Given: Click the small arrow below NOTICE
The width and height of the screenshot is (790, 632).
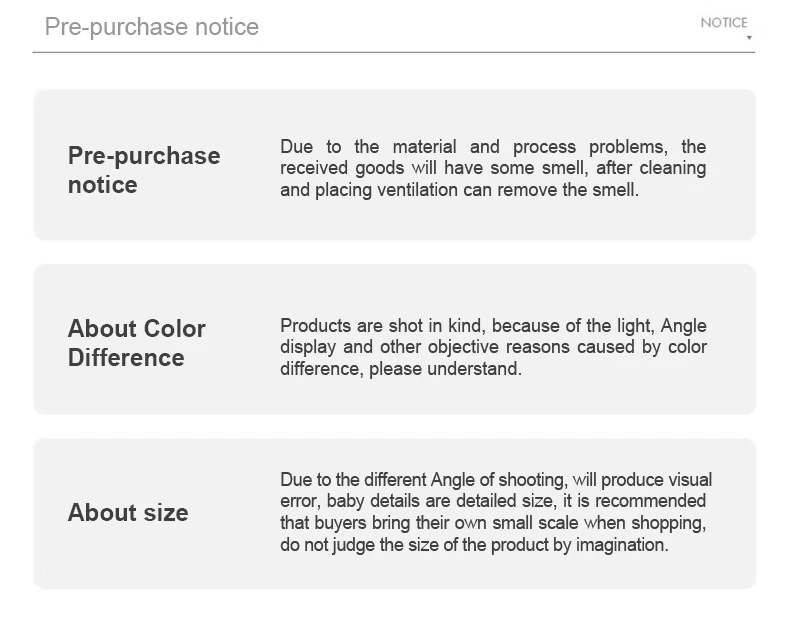Looking at the screenshot, I should pos(750,39).
